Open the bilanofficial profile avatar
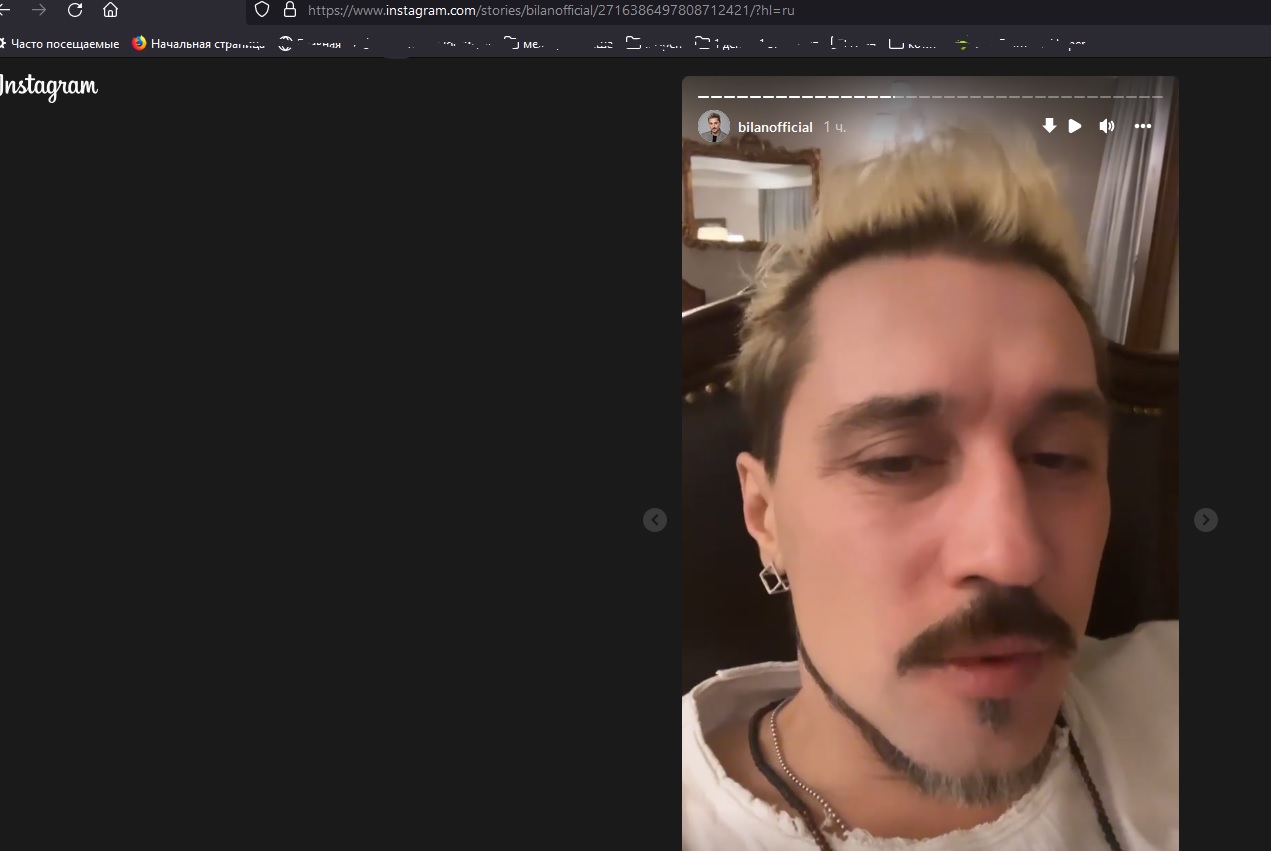This screenshot has width=1271, height=851. click(714, 127)
